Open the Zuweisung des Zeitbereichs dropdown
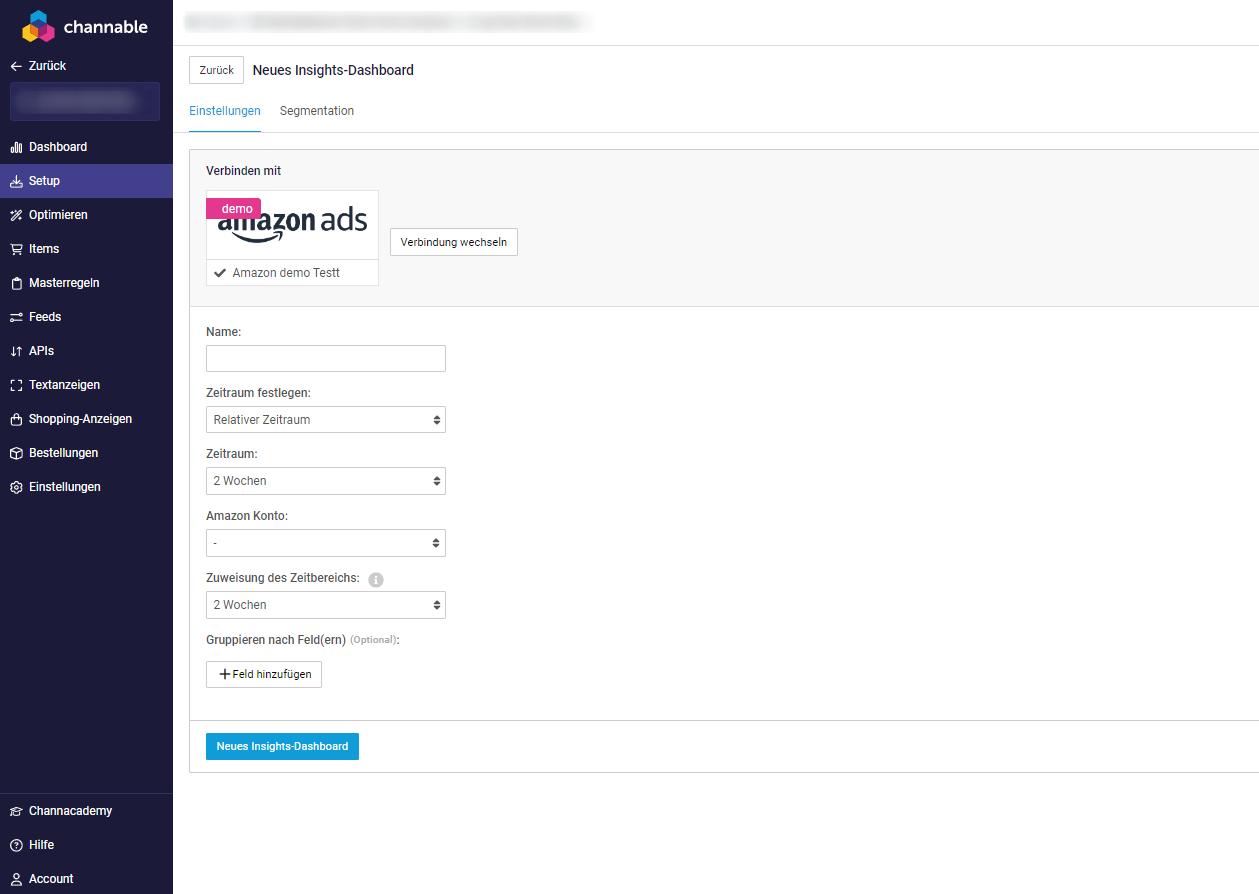The image size is (1259, 894). 326,605
